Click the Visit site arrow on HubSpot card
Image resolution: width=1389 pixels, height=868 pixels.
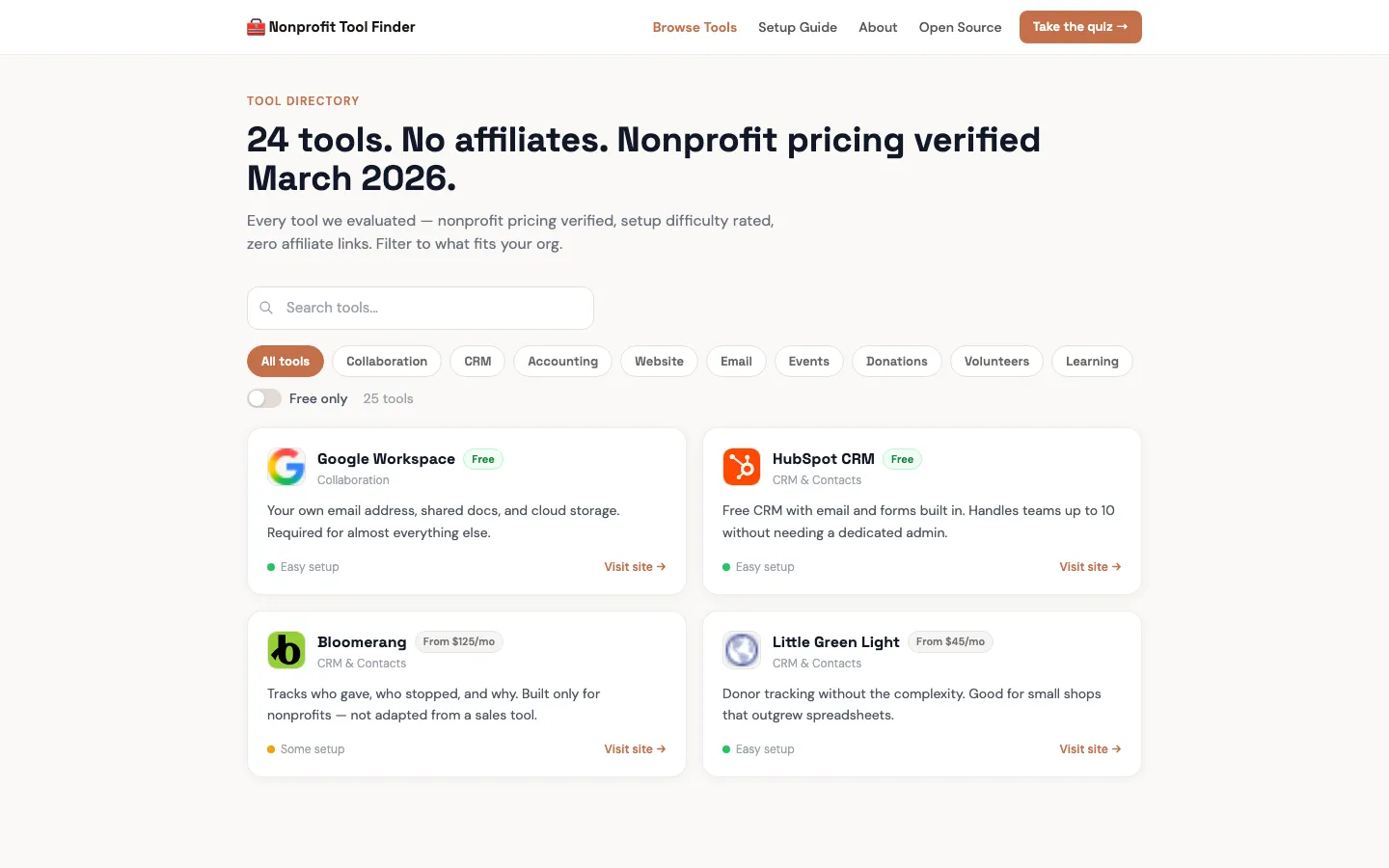[x=1116, y=567]
